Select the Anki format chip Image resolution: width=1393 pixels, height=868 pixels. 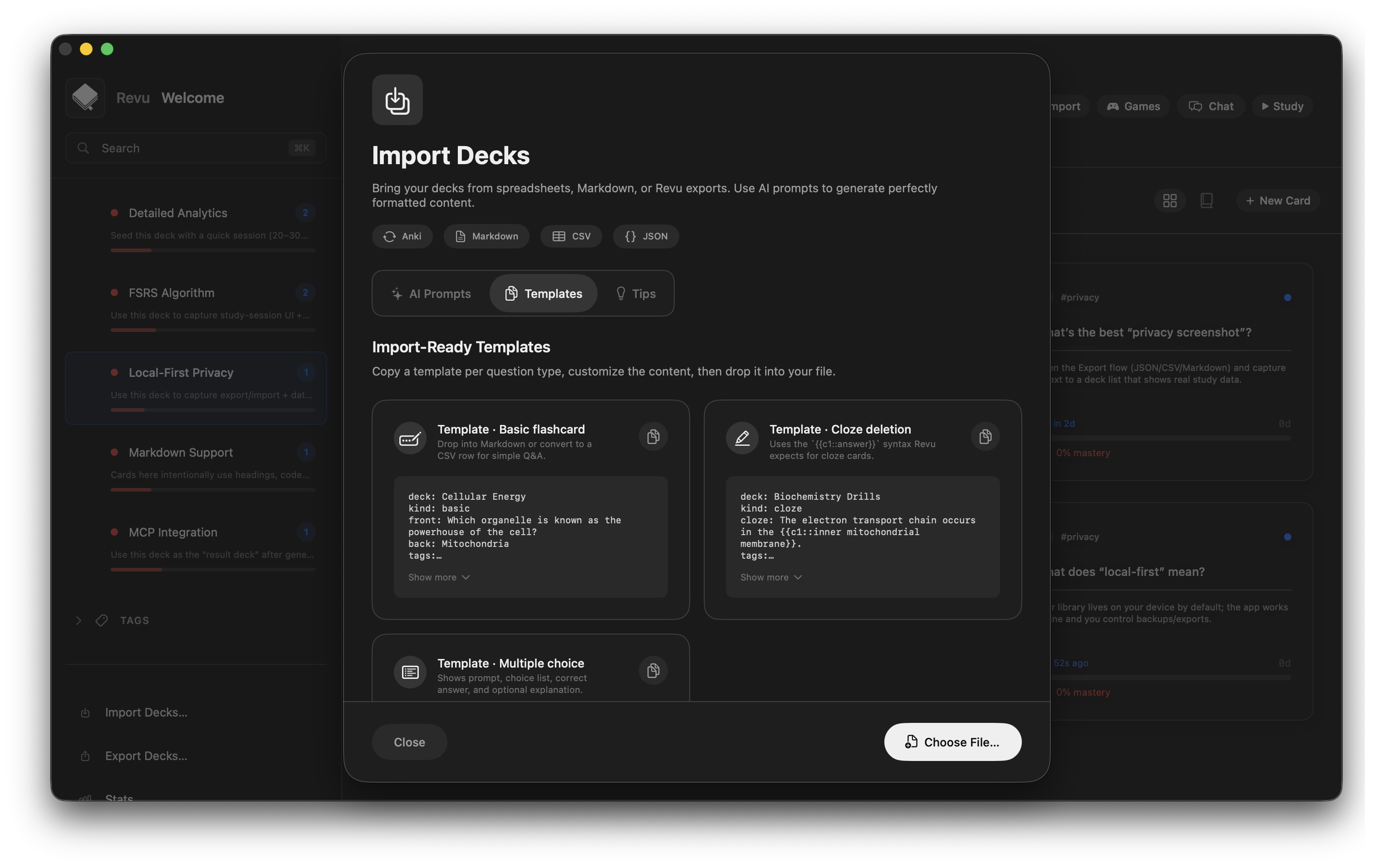click(x=402, y=237)
